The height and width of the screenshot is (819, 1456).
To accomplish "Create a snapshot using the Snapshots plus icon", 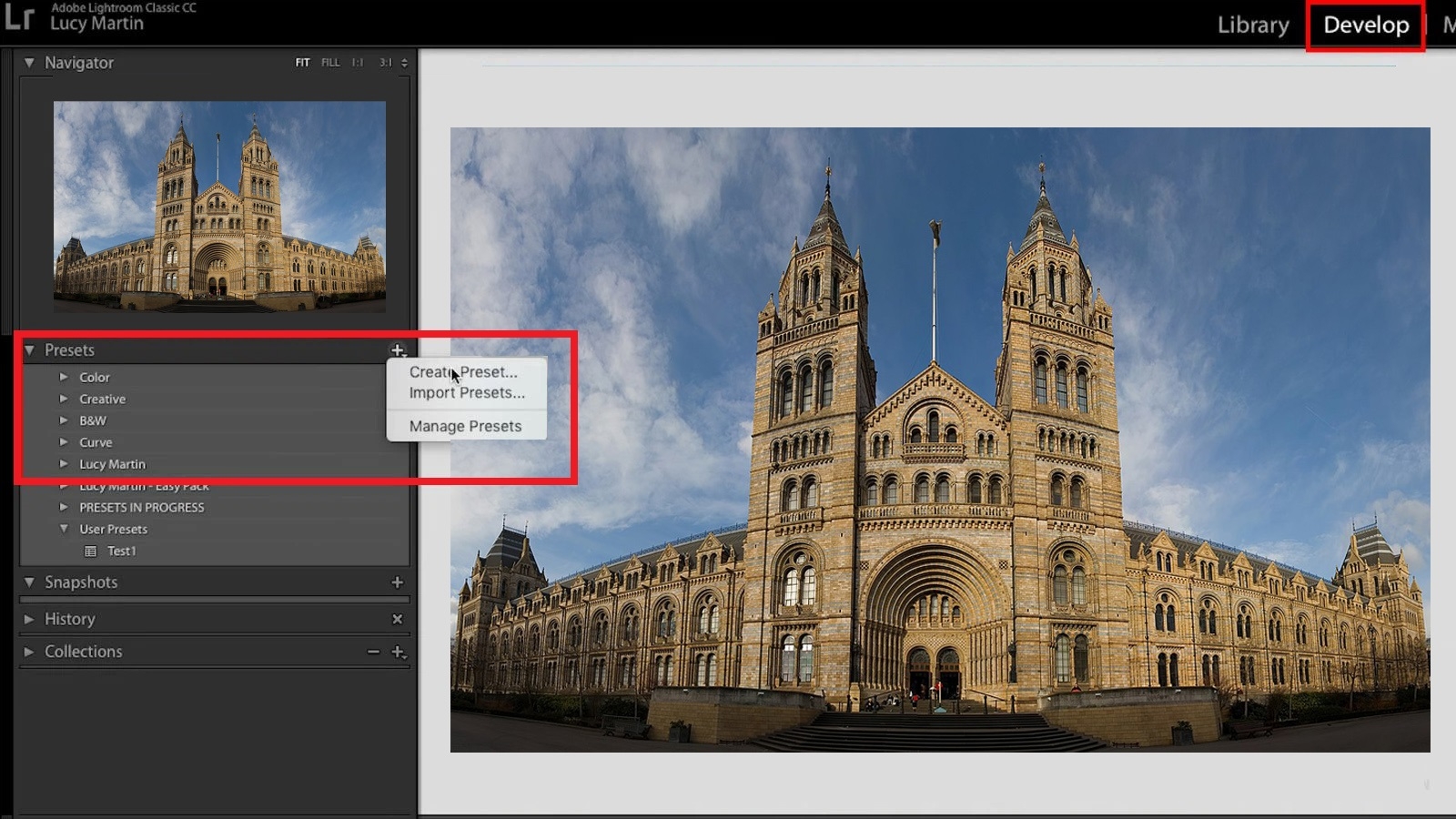I will (x=397, y=582).
